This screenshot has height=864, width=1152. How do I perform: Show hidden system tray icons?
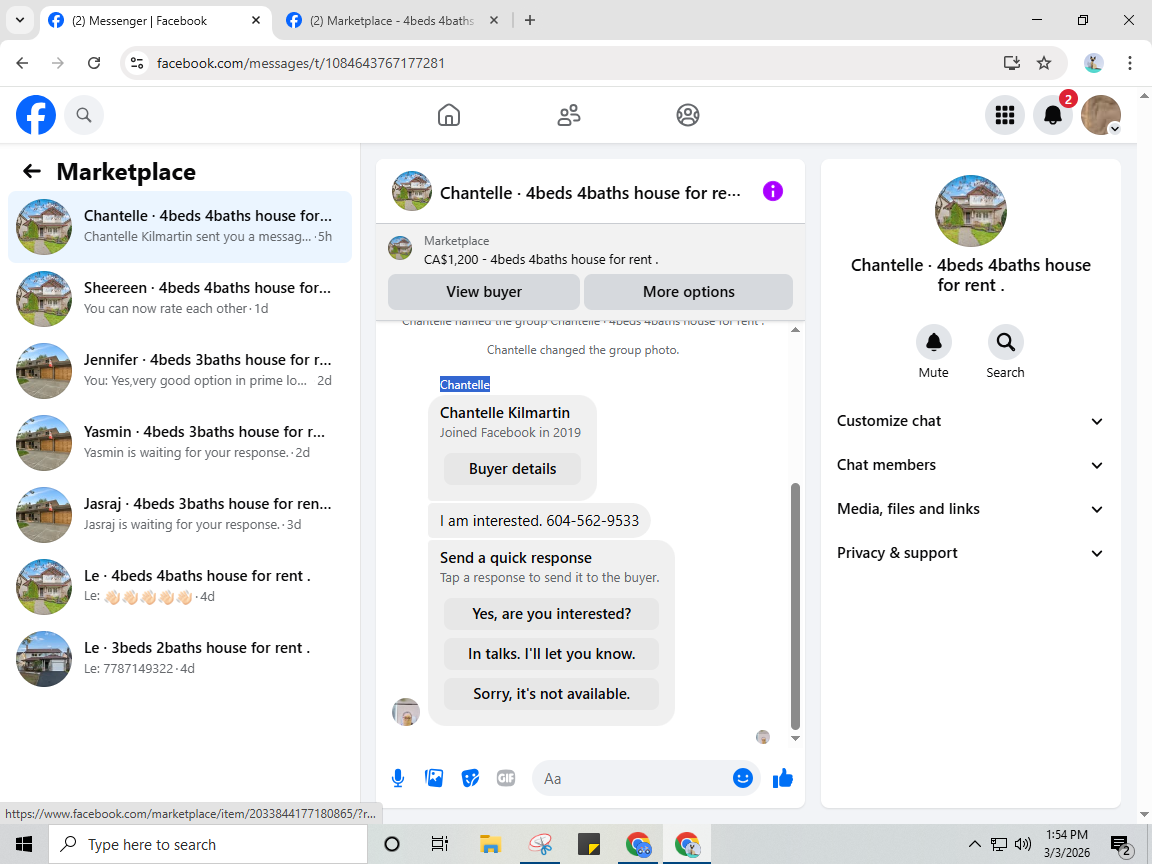(974, 844)
